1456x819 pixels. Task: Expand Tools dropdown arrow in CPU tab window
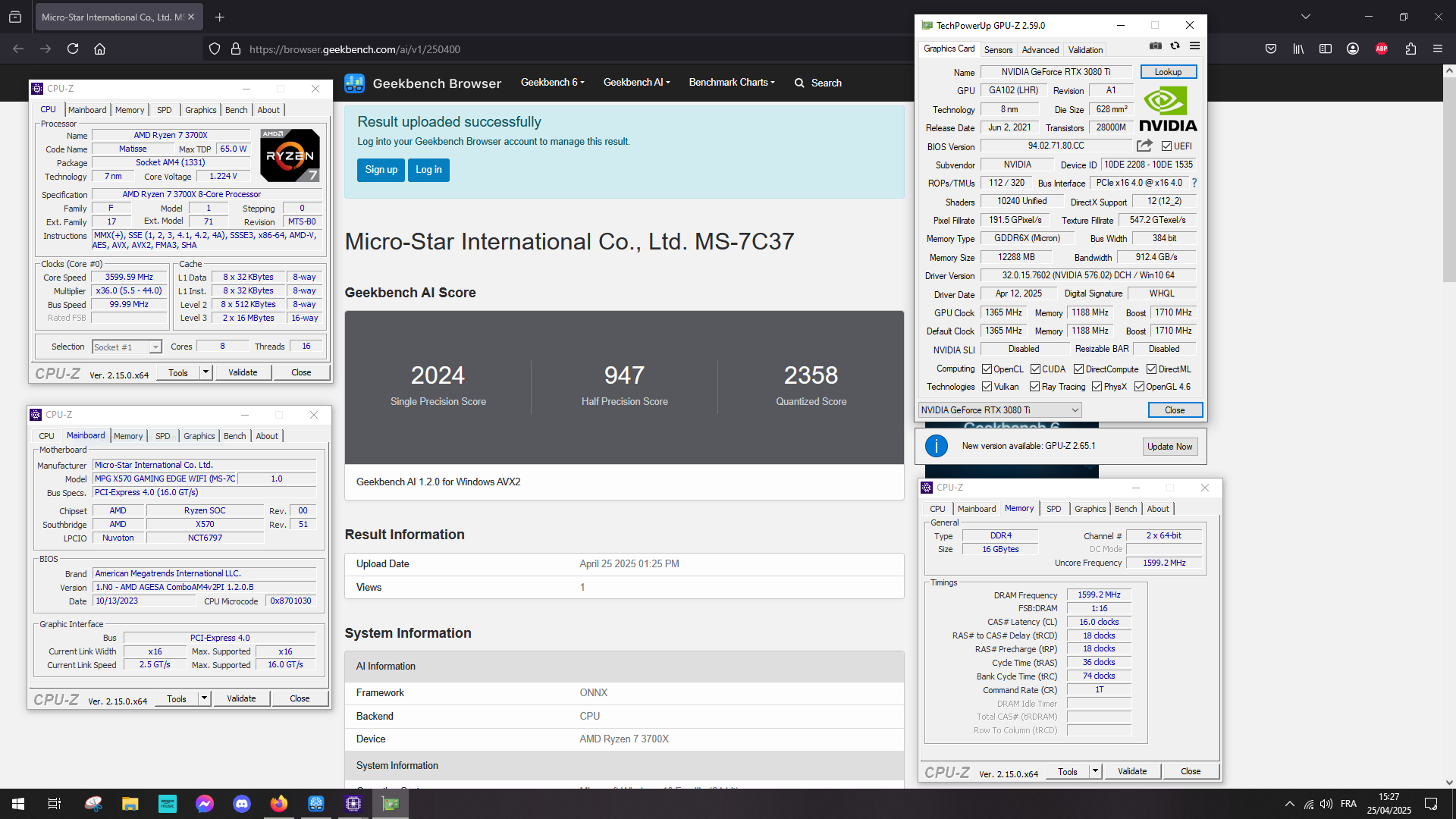(x=206, y=372)
